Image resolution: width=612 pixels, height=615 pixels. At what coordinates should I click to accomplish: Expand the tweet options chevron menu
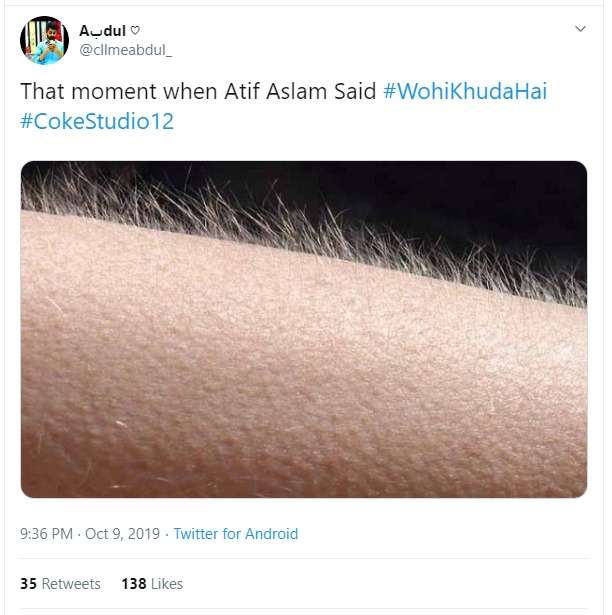pos(580,29)
